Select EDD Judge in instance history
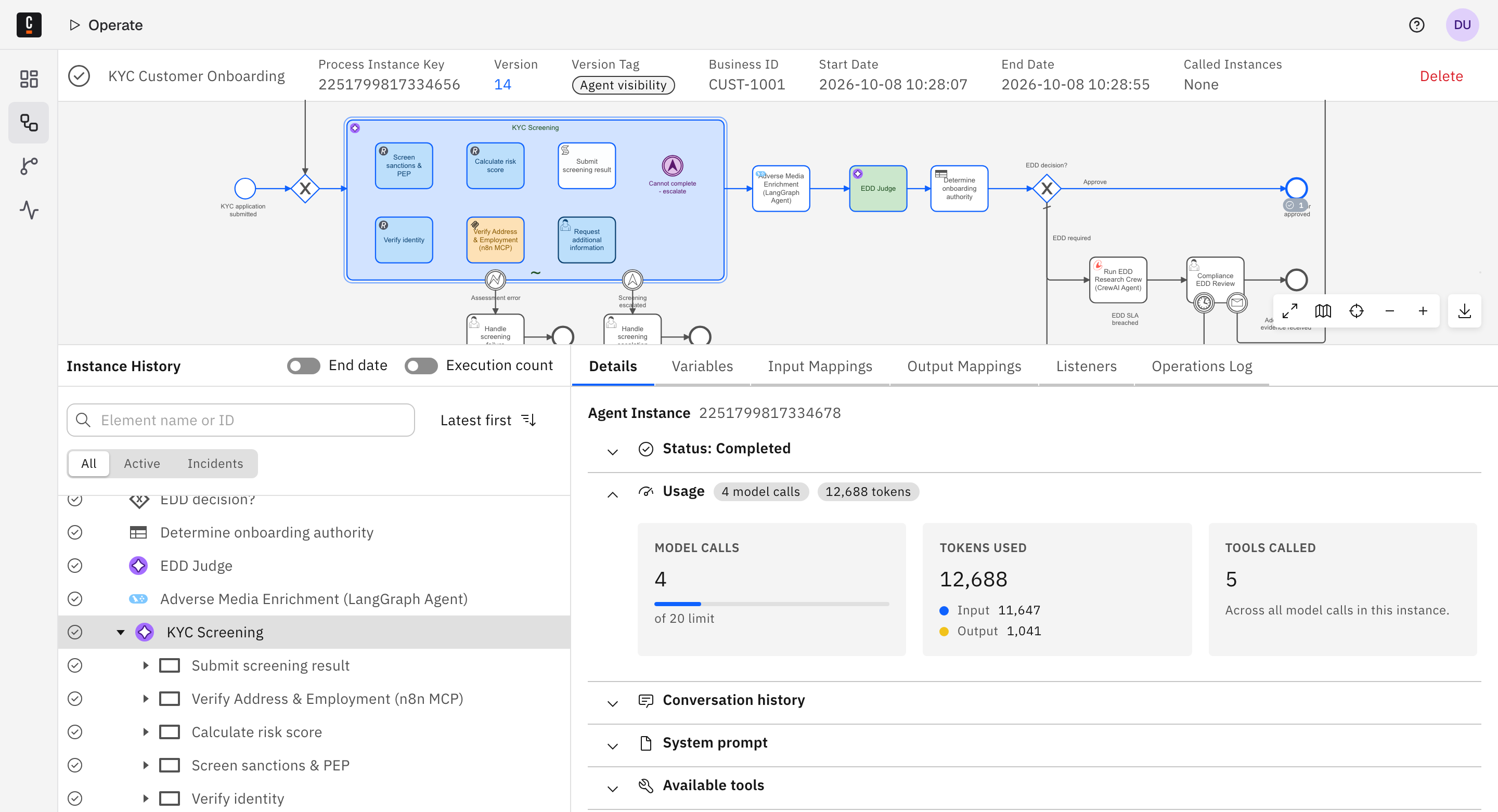This screenshot has height=812, width=1498. [314, 565]
